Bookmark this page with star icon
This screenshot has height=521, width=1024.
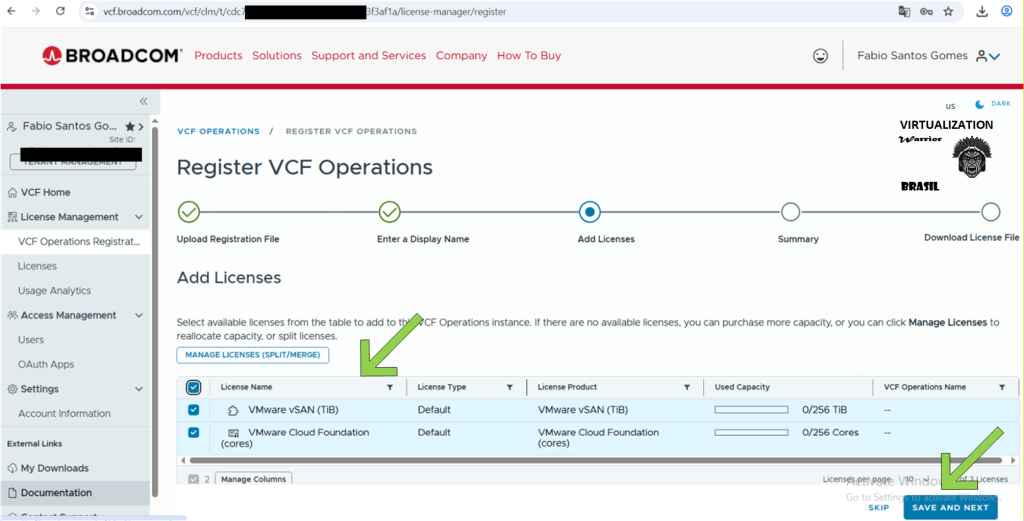pyautogui.click(x=948, y=11)
